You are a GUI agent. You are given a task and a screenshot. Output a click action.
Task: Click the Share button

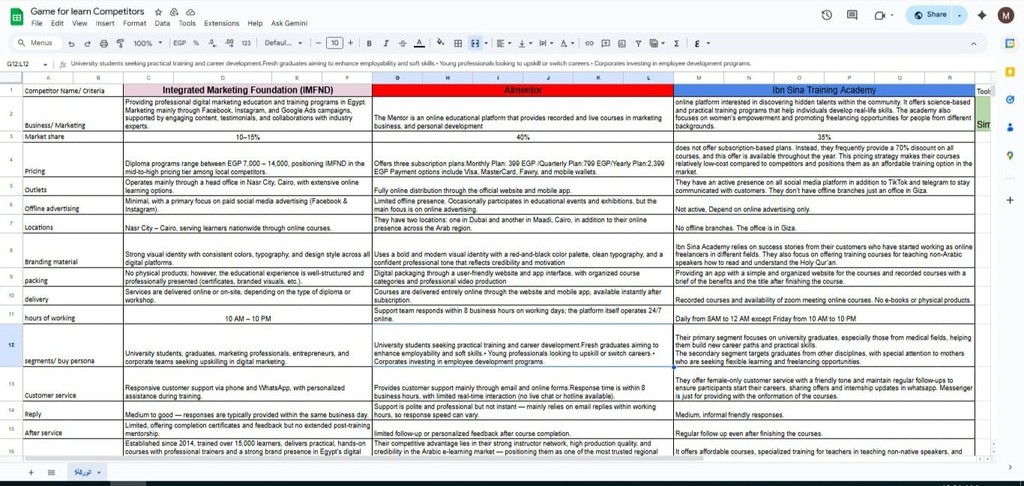point(929,15)
